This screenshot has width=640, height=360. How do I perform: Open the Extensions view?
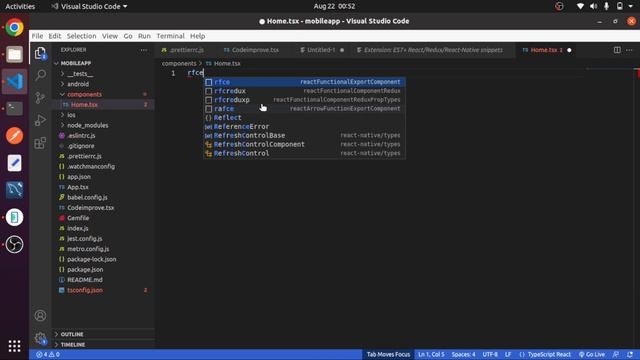coord(40,143)
